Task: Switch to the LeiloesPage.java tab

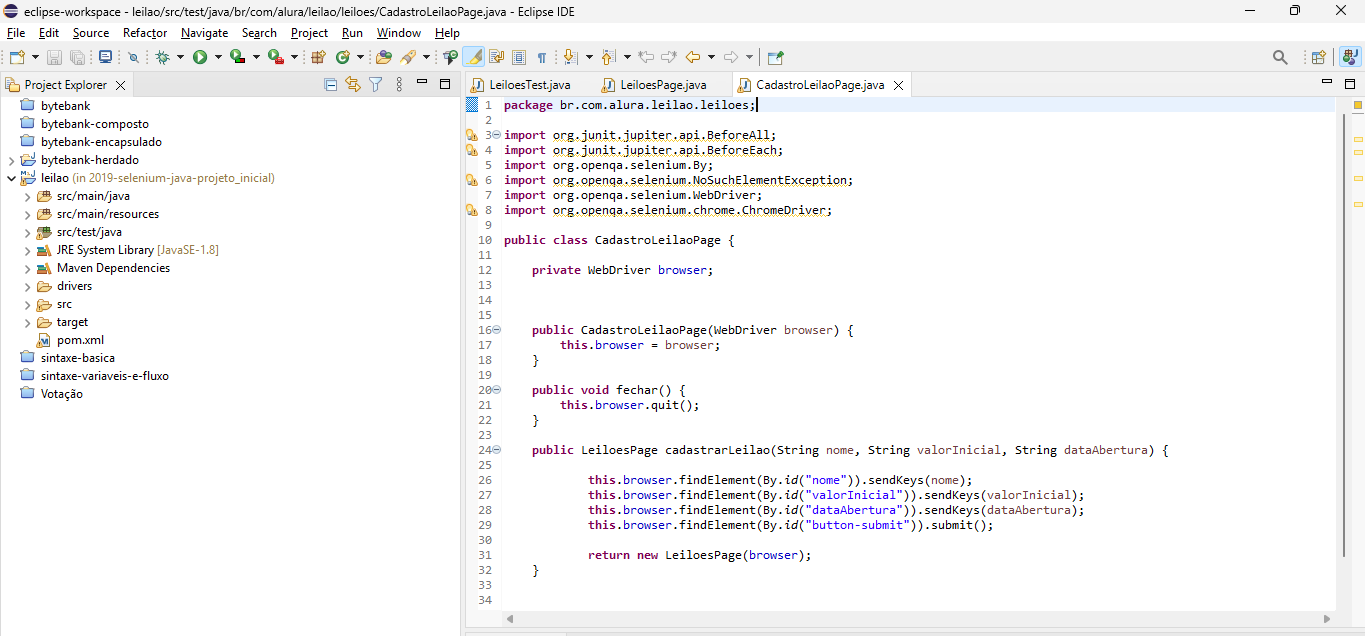Action: [x=663, y=85]
